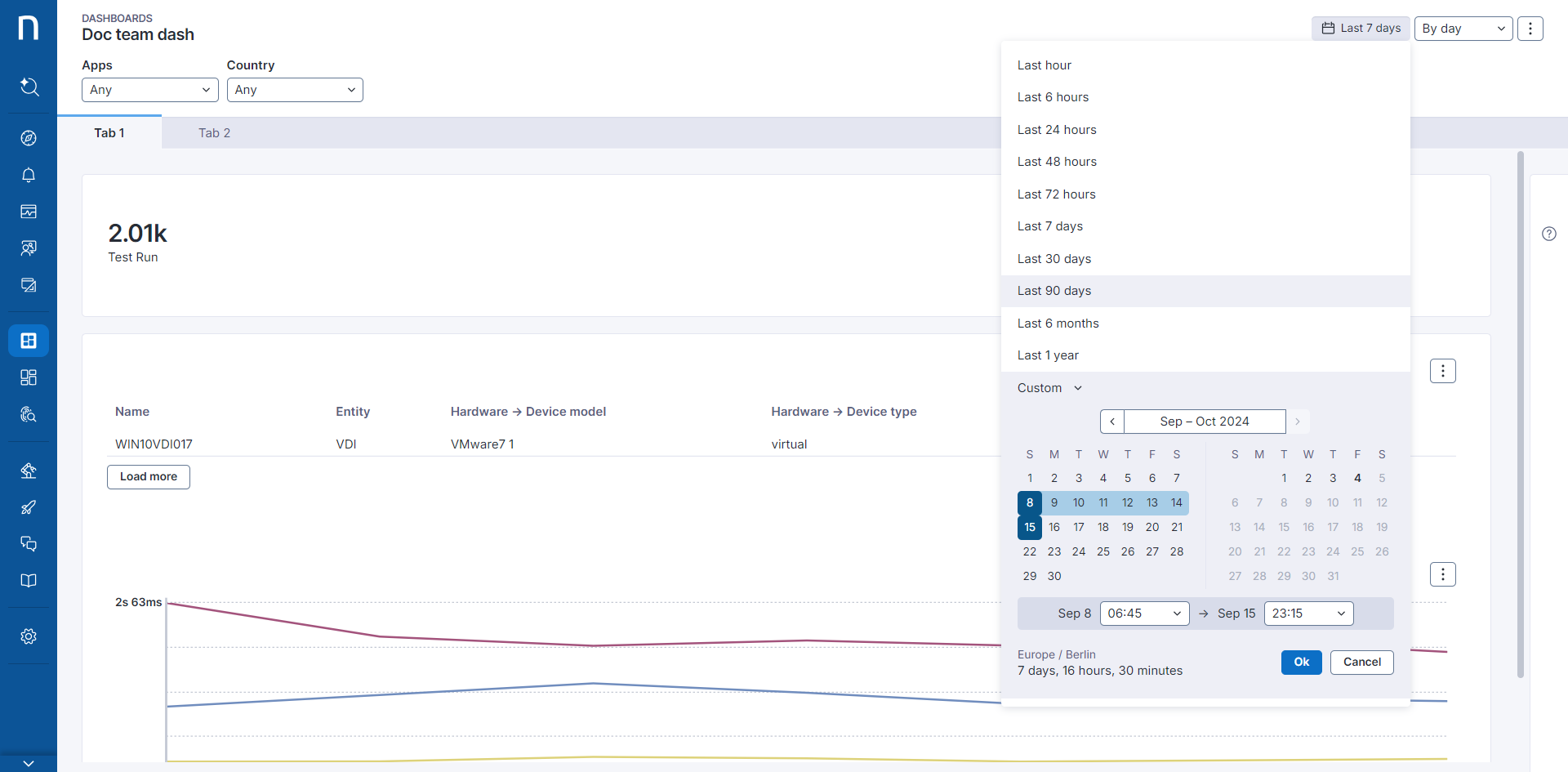Open the settings gear in sidebar
Image resolution: width=1568 pixels, height=772 pixels.
point(29,636)
